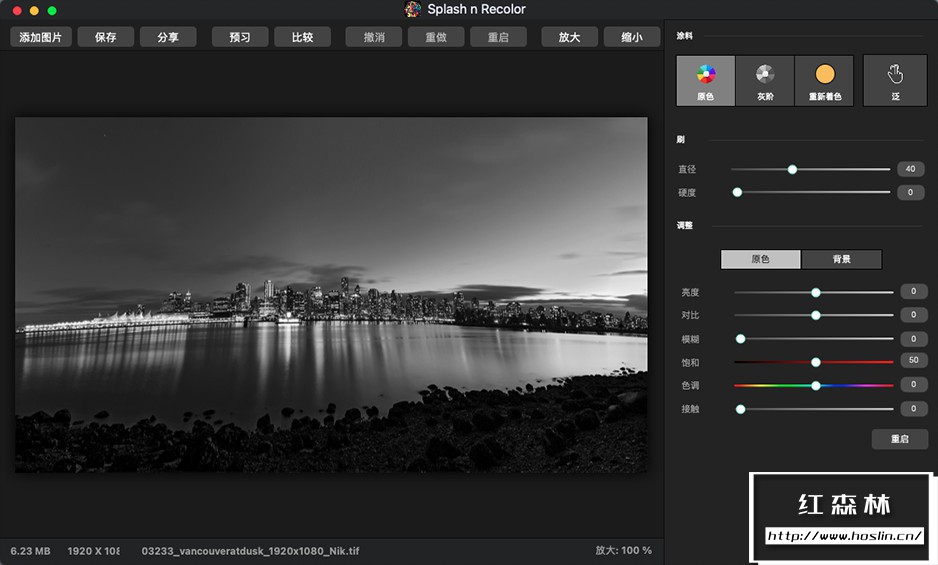Viewport: 938px width, 565px height.
Task: Save the image with 保存
Action: tap(105, 37)
